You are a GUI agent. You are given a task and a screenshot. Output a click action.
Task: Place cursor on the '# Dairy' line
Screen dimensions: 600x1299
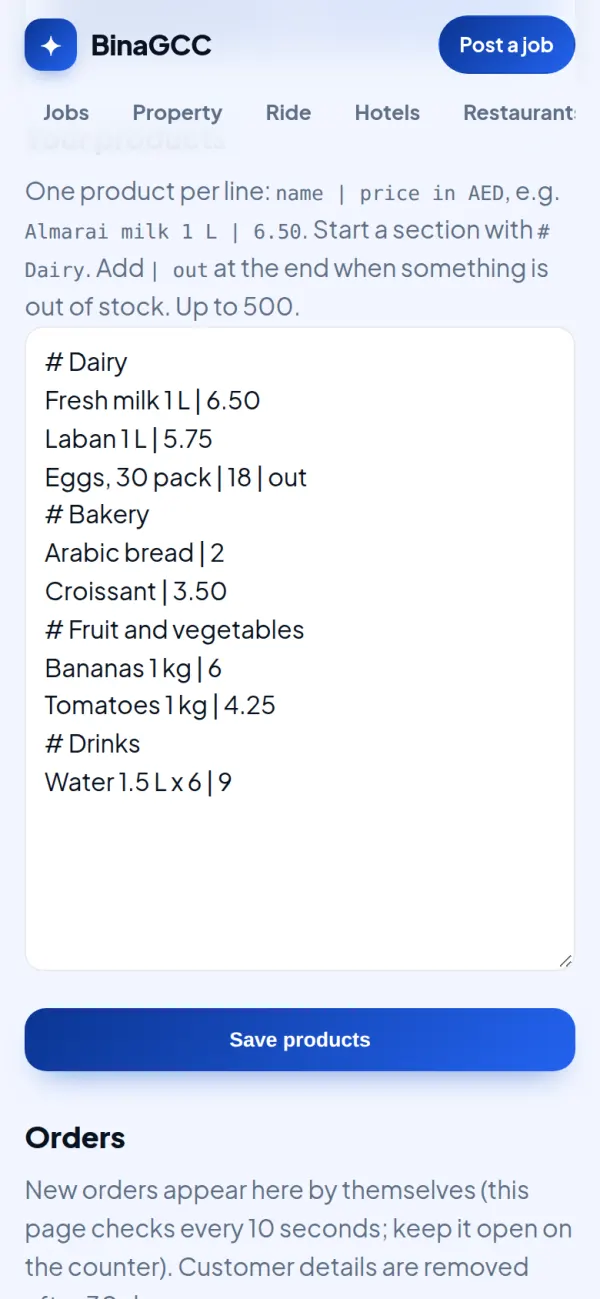click(86, 362)
